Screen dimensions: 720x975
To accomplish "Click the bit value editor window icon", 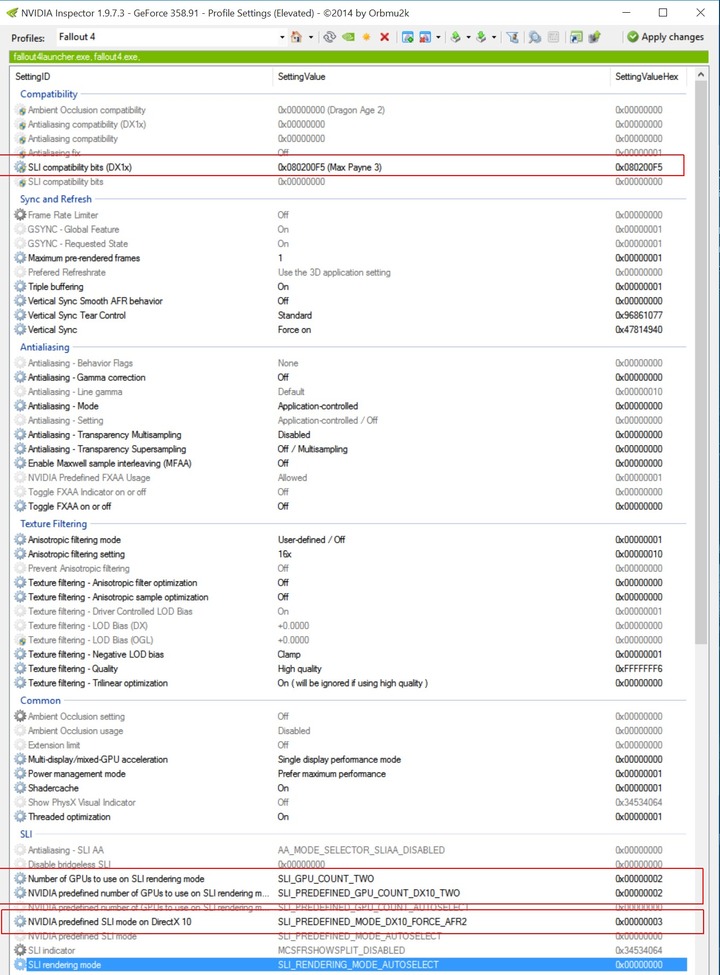I will (576, 37).
